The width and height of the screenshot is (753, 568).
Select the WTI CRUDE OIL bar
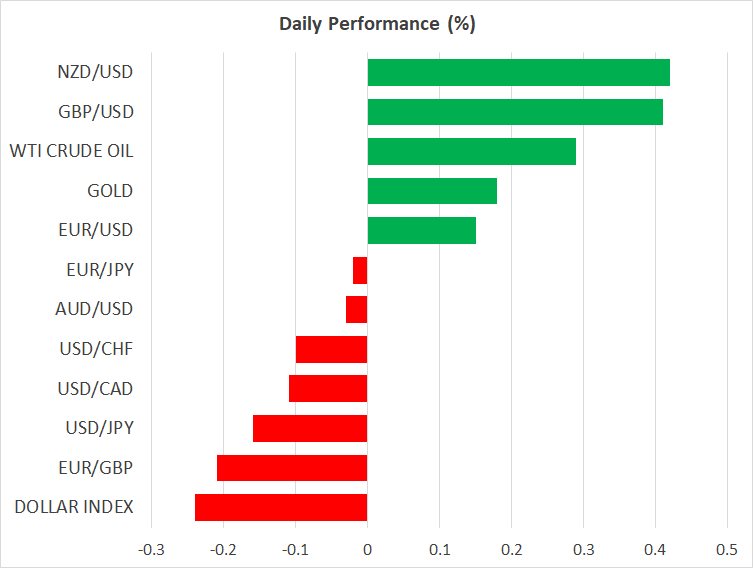(x=471, y=151)
